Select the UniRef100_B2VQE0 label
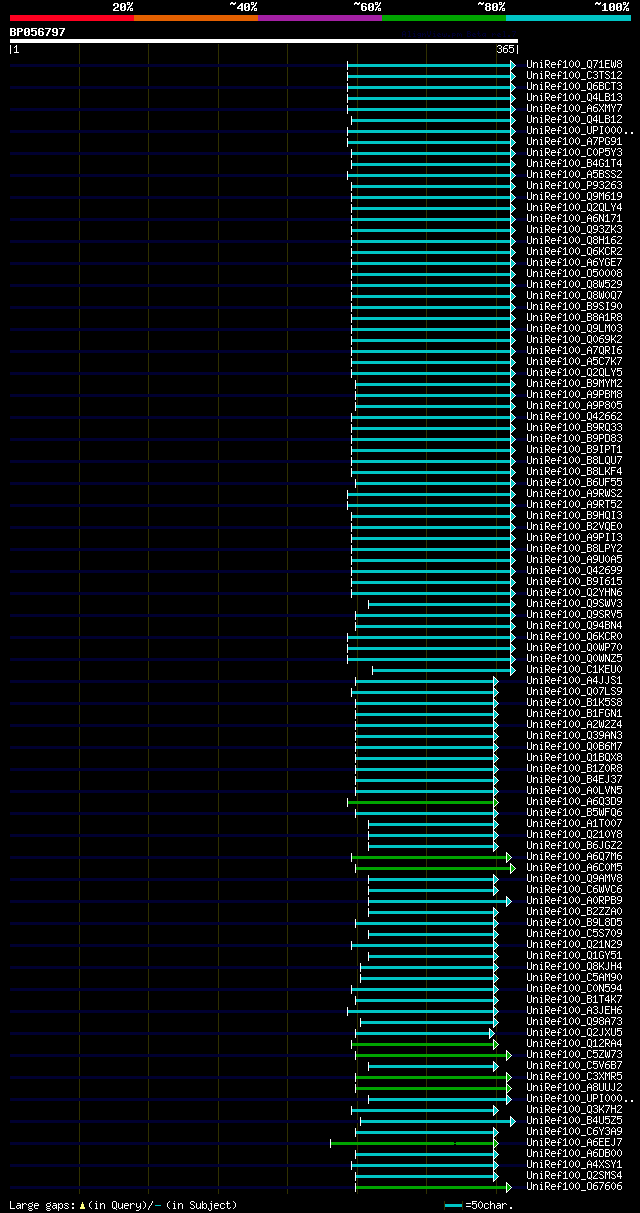The width and height of the screenshot is (640, 1213). 574,526
